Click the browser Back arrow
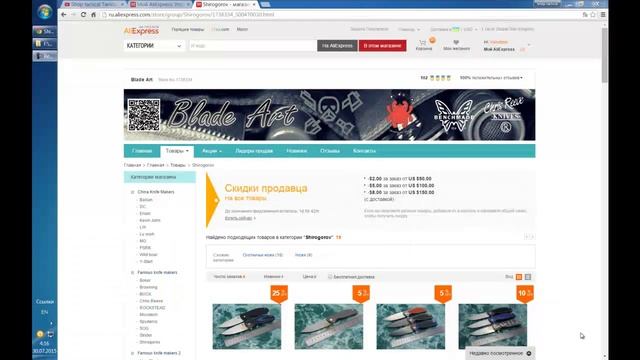The image size is (640, 360). 64,15
